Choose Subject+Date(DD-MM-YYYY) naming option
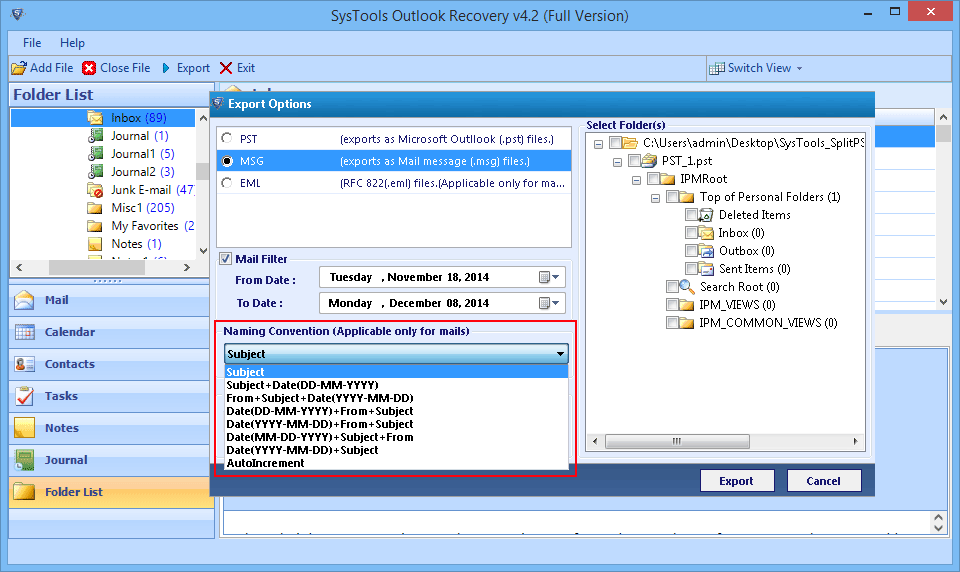The height and width of the screenshot is (572, 960). (x=396, y=385)
